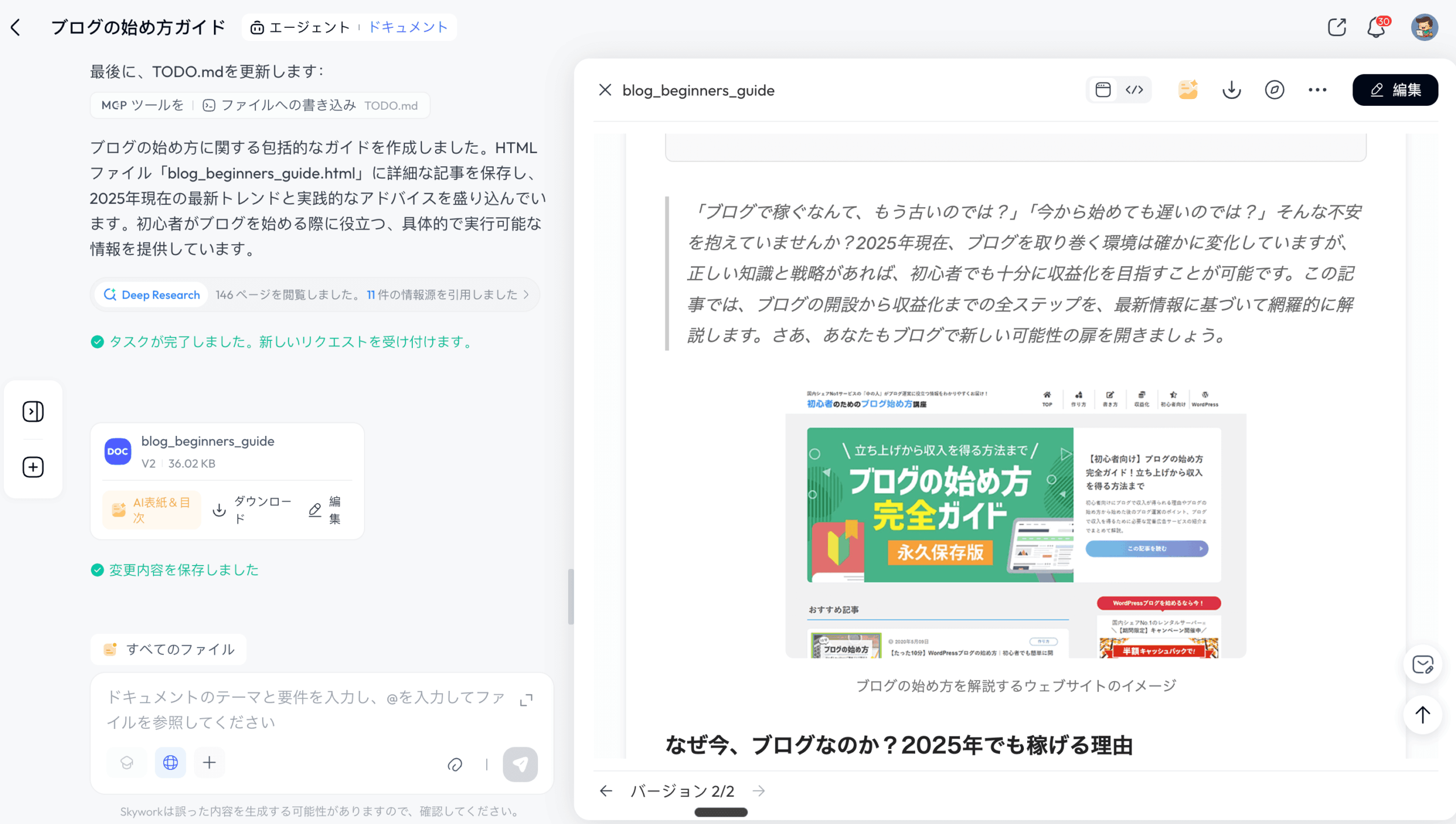Expand すべてのファイル file list

(168, 649)
